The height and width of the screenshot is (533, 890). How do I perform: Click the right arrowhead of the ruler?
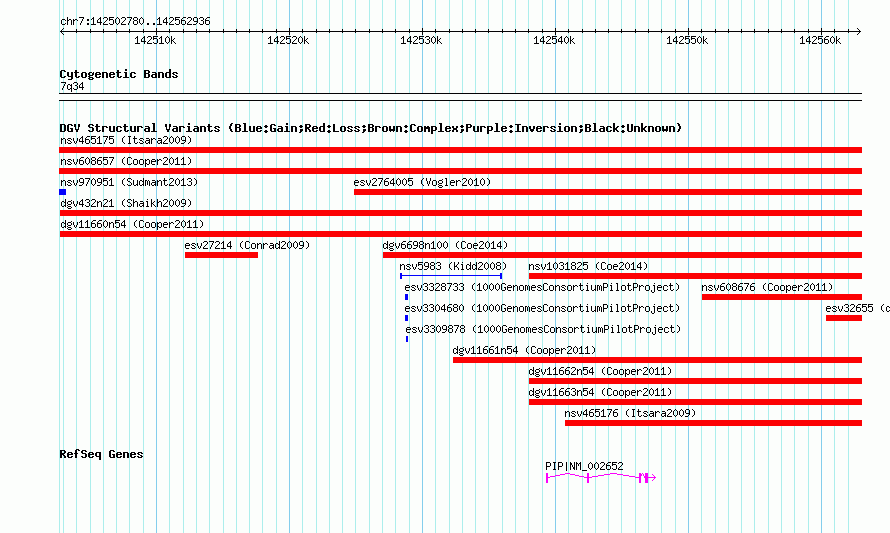(858, 31)
